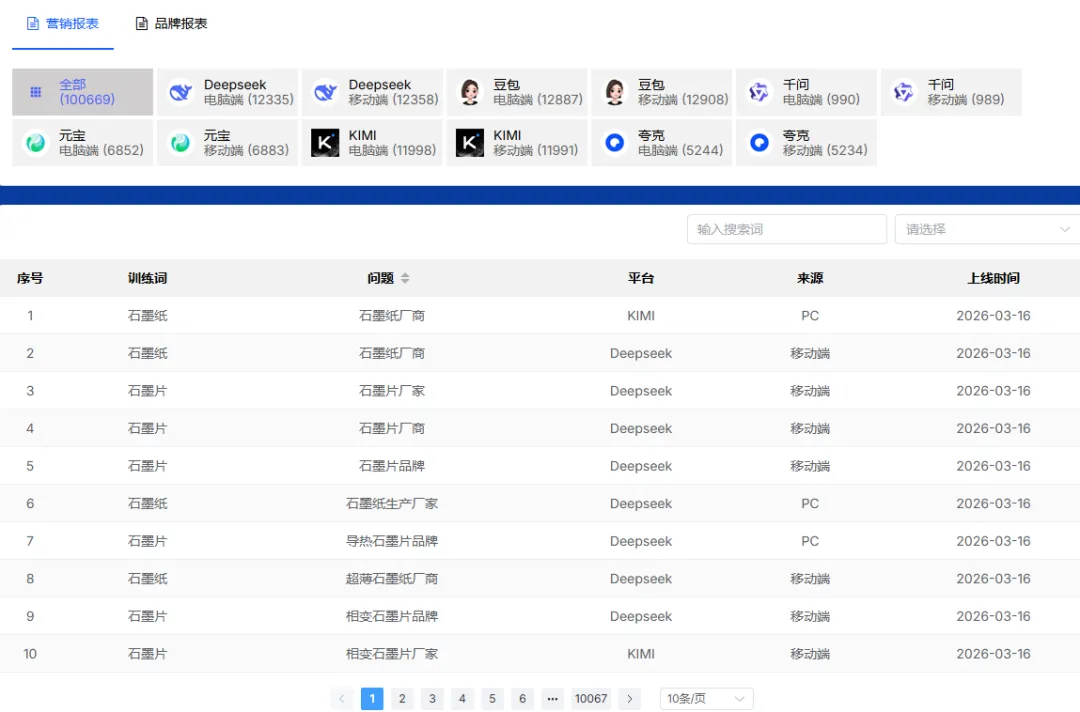The width and height of the screenshot is (1080, 712).
Task: Click 元宝 logo icon for 电脑端 (6852)
Action: pos(36,143)
